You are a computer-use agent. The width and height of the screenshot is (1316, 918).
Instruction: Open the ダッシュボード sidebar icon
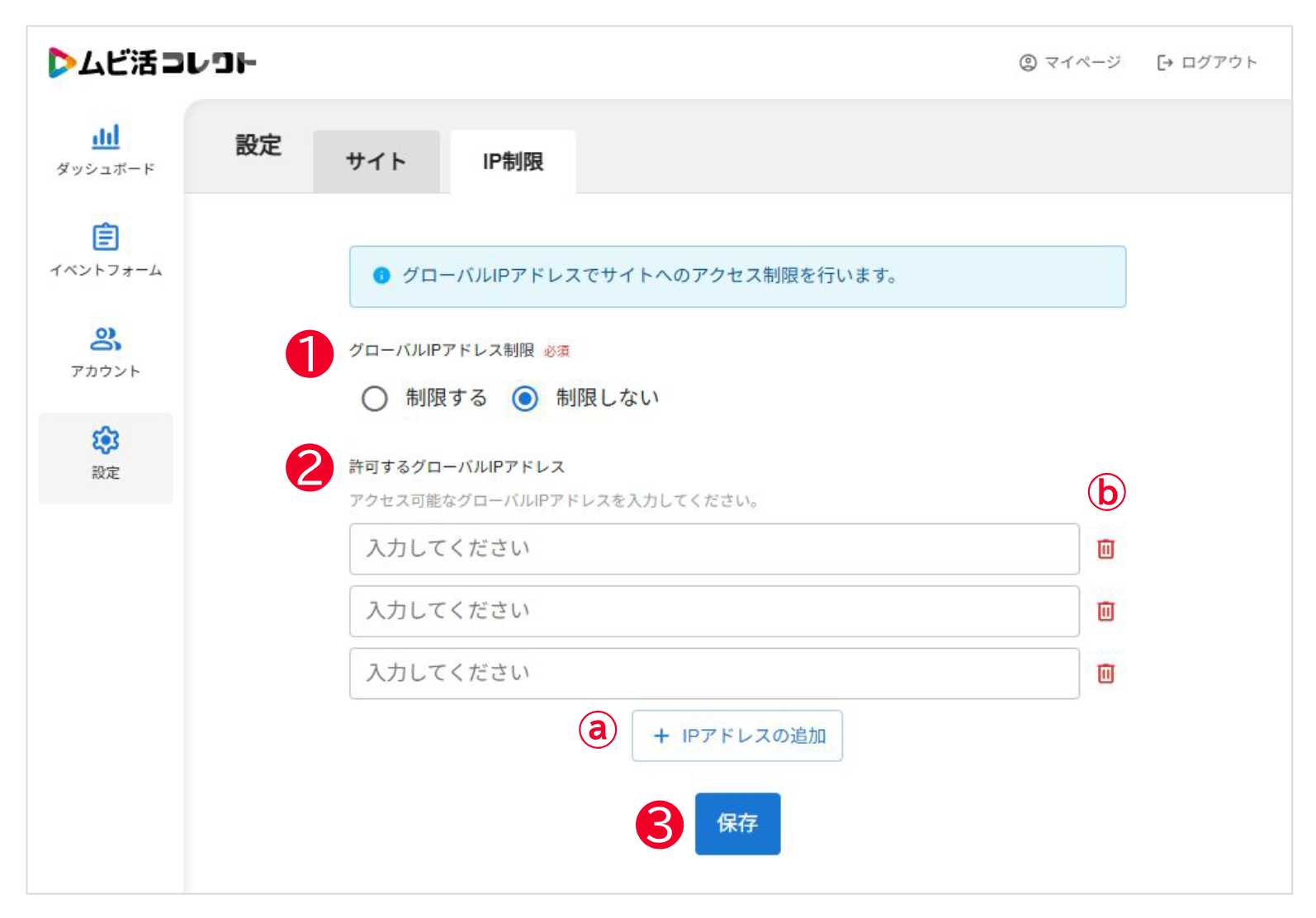point(106,137)
